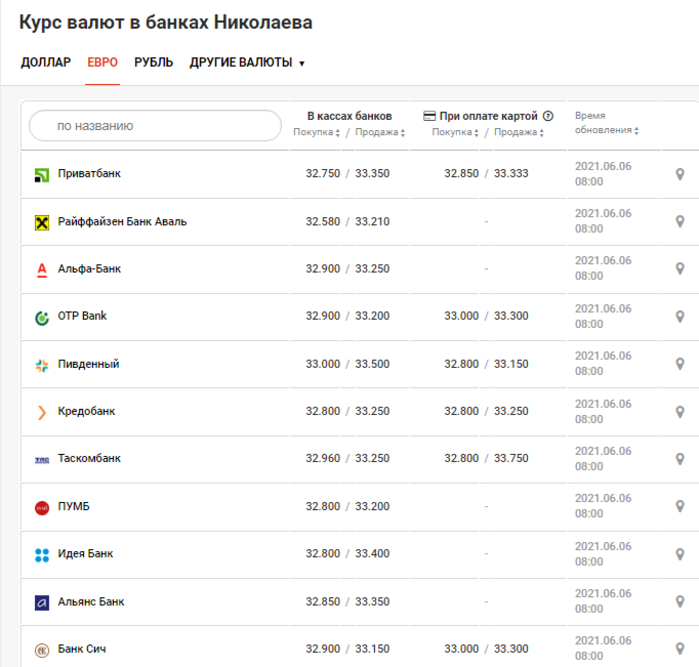Open the Альфа-Банк bank link
The width and height of the screenshot is (699, 667).
click(x=89, y=269)
